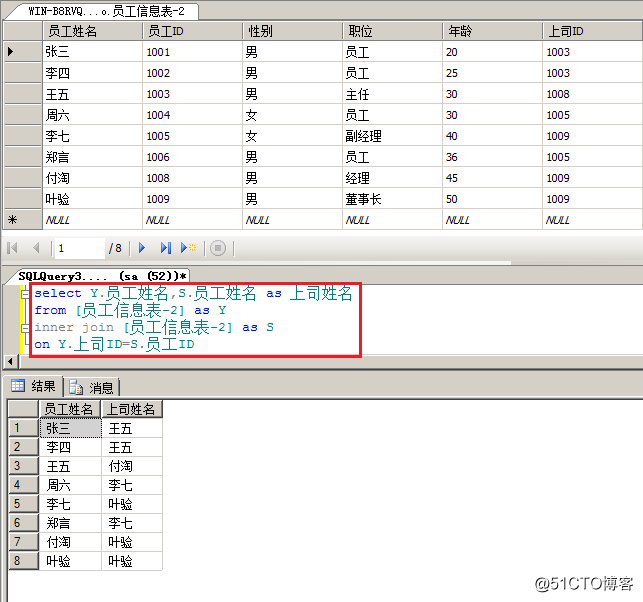Stop query execution round button
Image resolution: width=643 pixels, height=602 pixels.
[218, 248]
